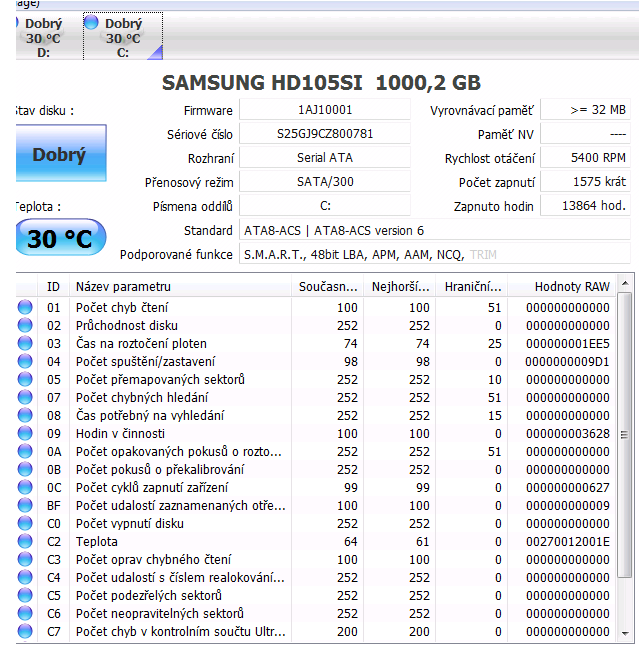
Task: Click the Písmena oddílů field C:
Action: pos(325,205)
